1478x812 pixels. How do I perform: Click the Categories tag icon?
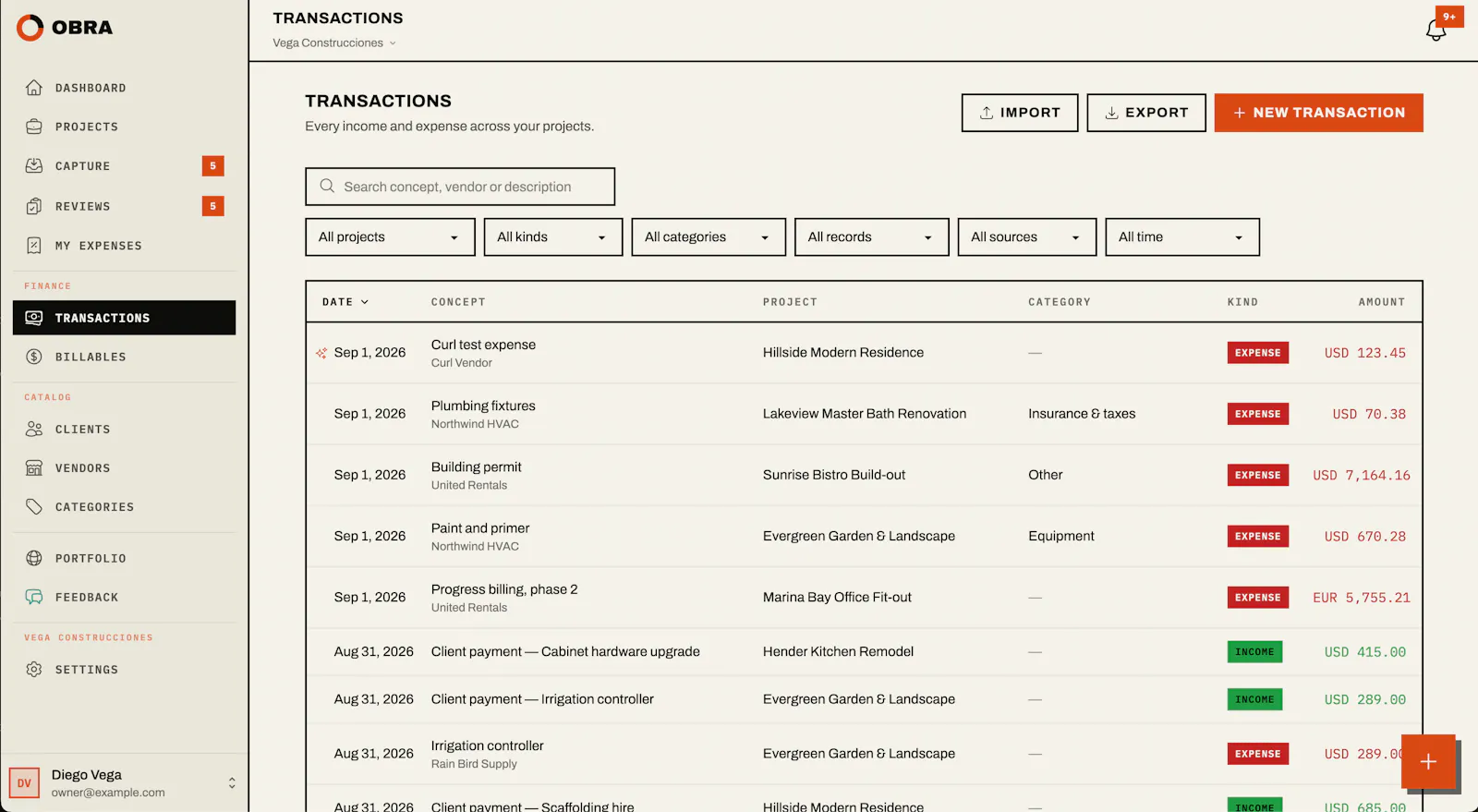pyautogui.click(x=34, y=507)
